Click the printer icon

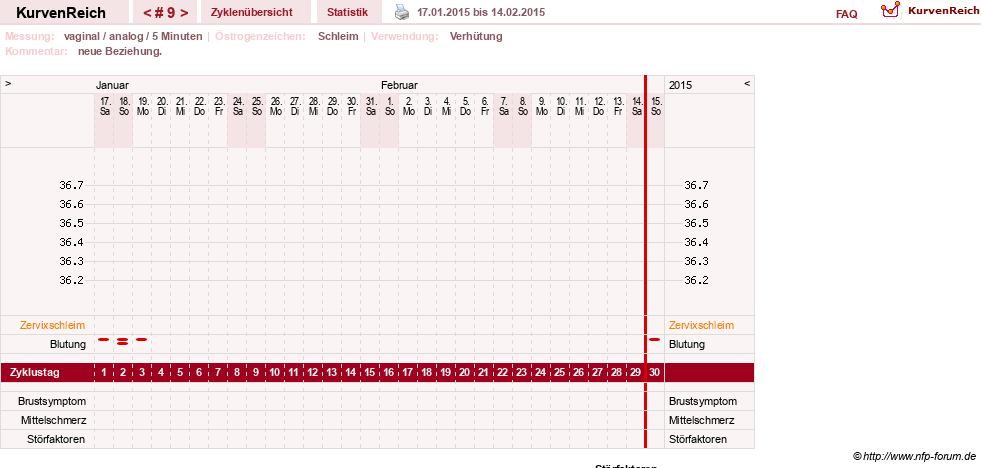point(402,12)
